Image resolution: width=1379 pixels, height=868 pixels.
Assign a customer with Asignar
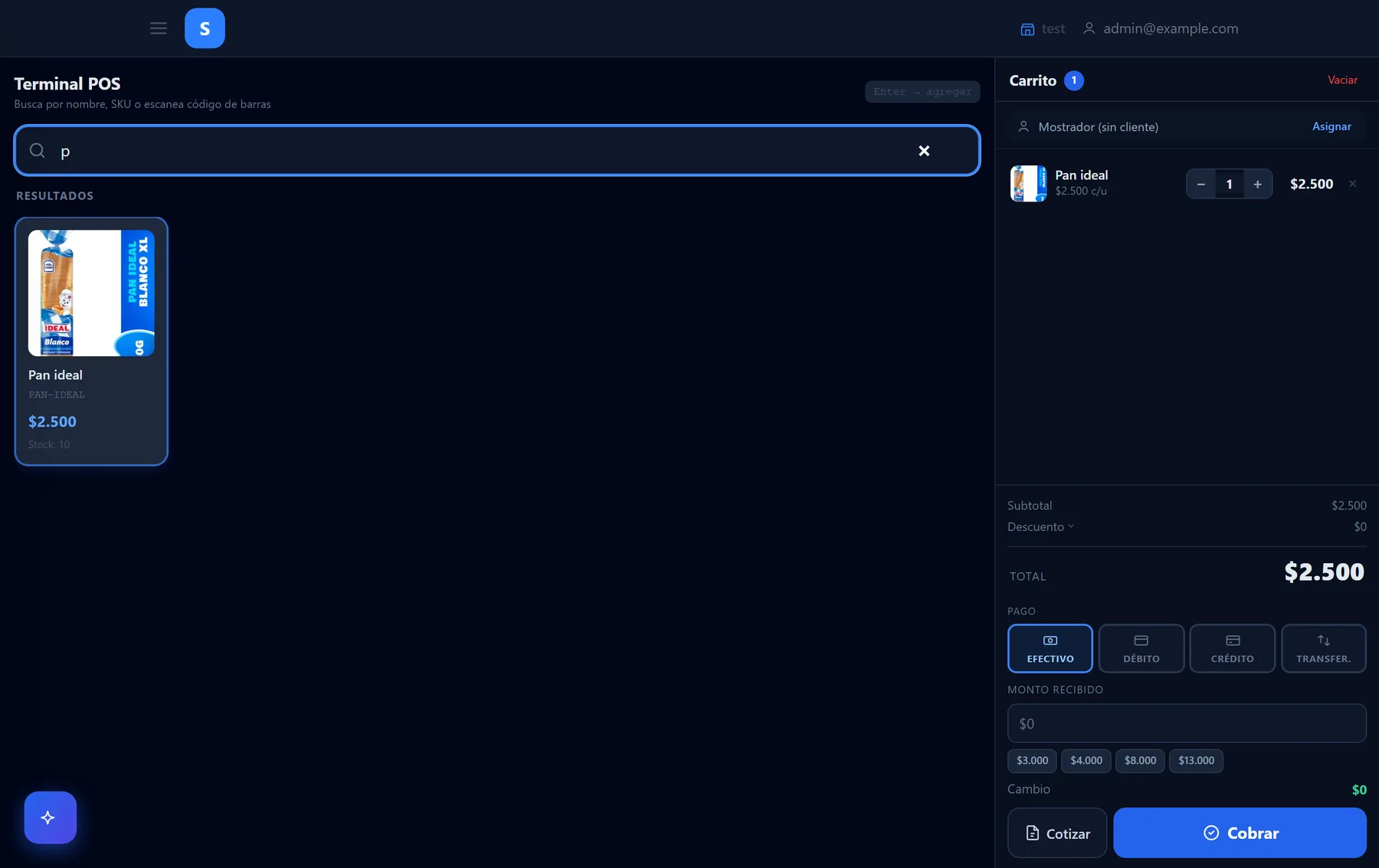click(1332, 126)
